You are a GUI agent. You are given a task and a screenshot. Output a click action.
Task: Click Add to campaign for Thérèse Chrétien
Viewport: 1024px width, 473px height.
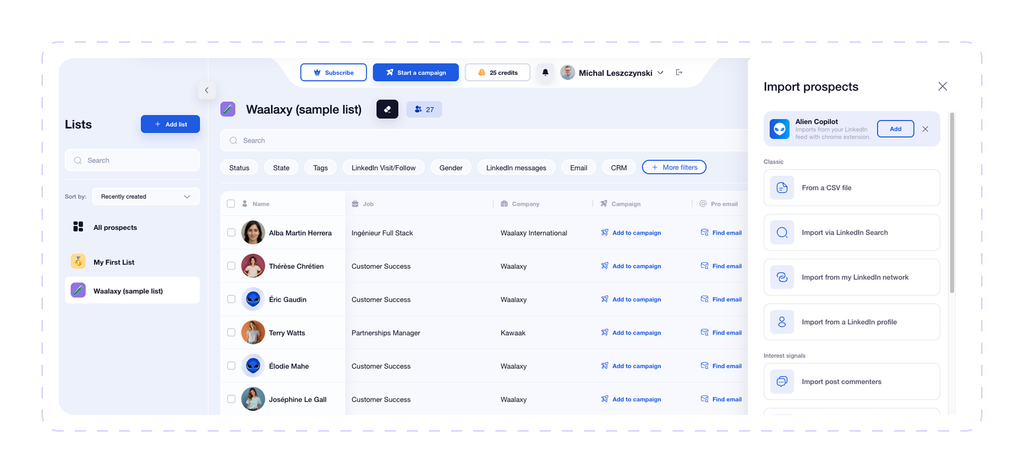click(x=631, y=266)
